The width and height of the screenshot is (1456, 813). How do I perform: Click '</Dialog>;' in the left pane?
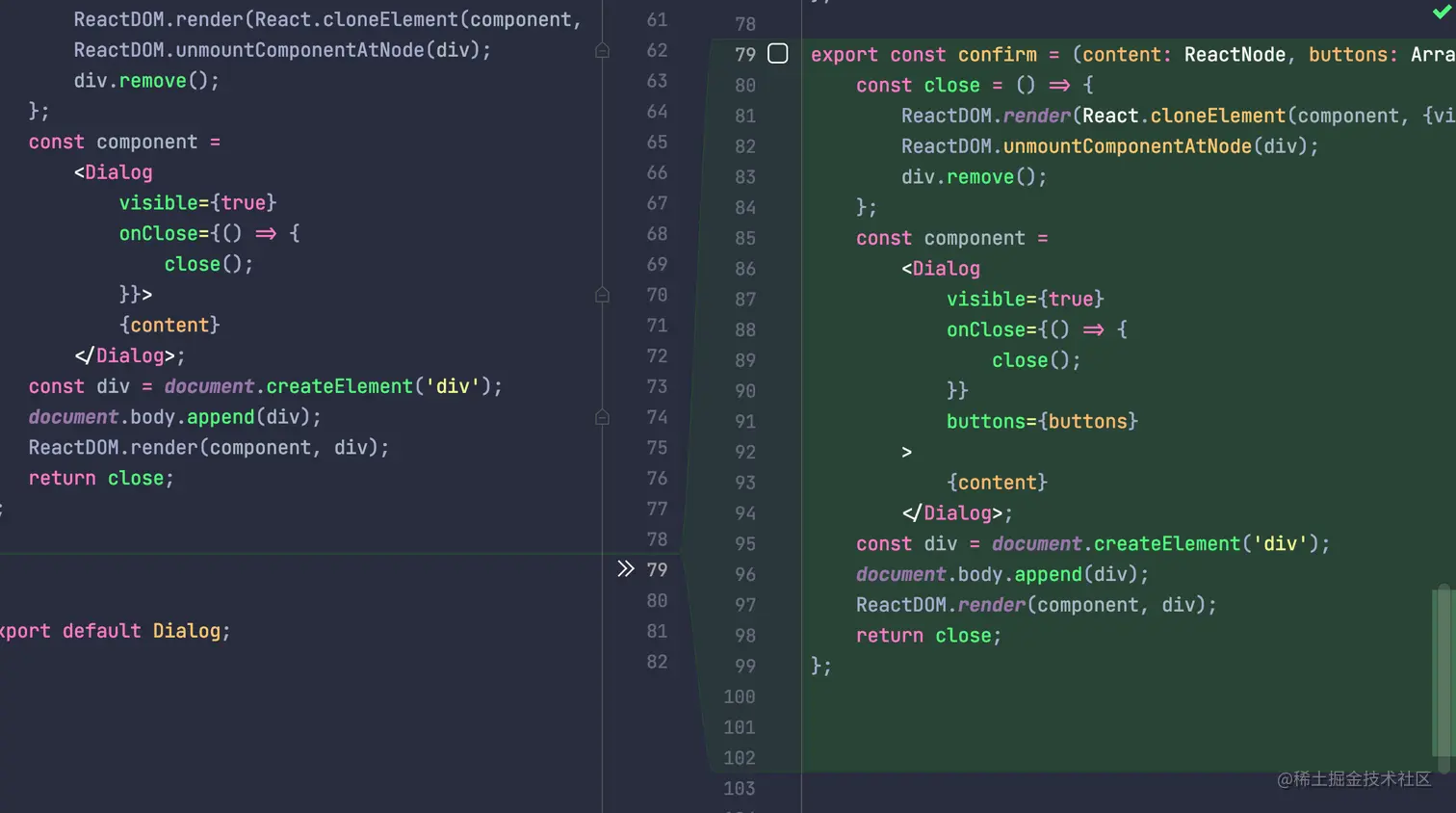[x=129, y=356]
